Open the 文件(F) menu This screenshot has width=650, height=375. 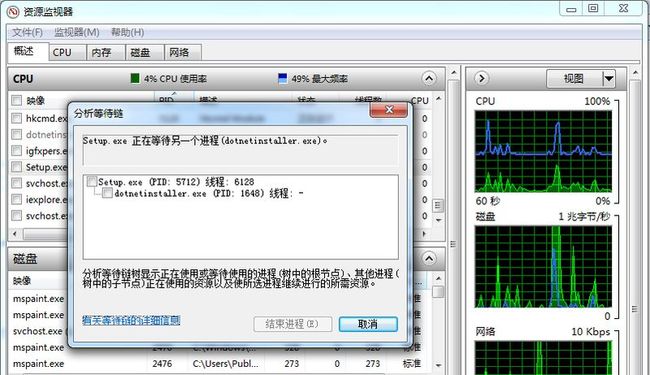pyautogui.click(x=27, y=32)
